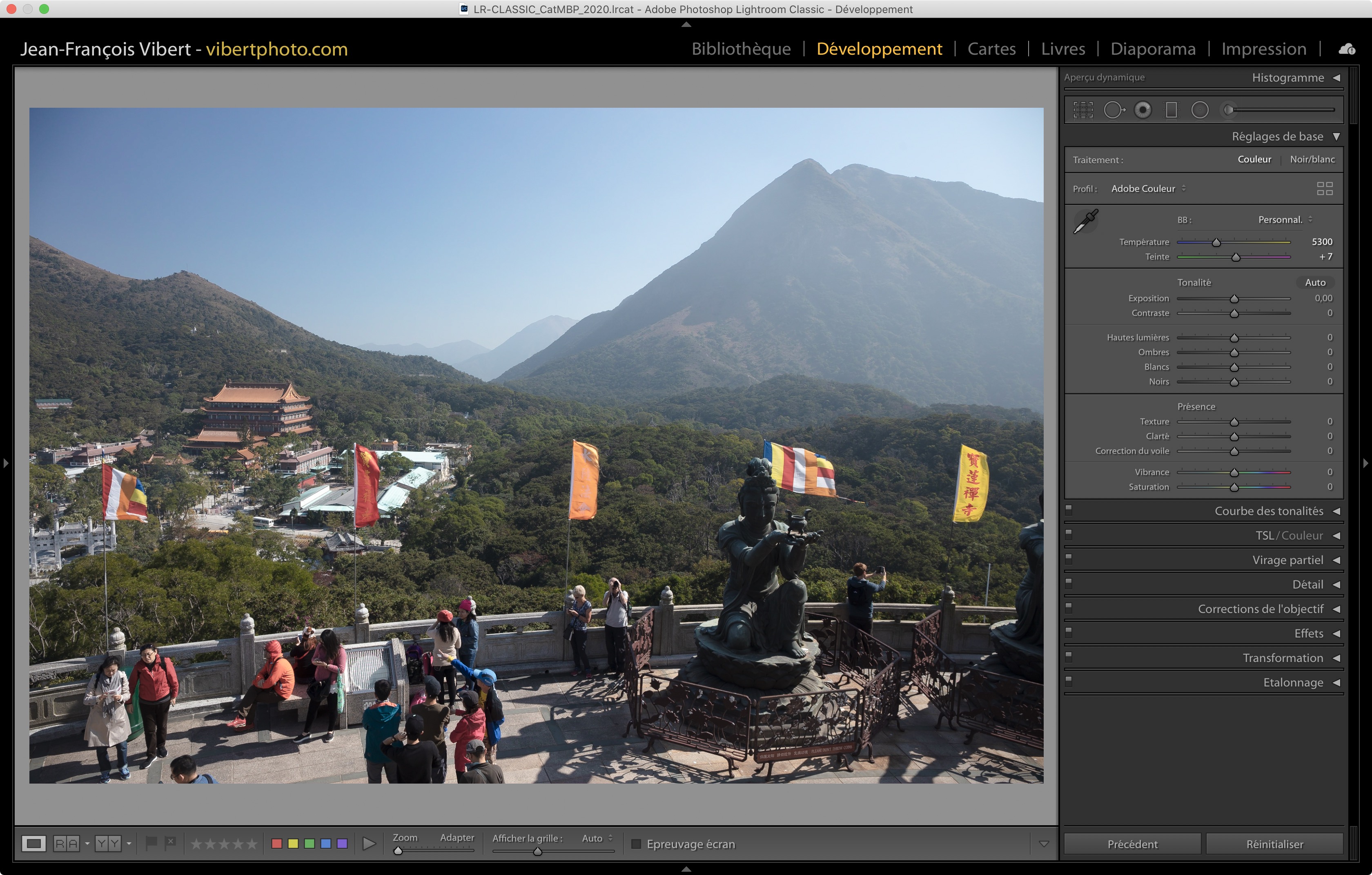Select the radial filter tool
The image size is (1372, 875).
click(1200, 110)
